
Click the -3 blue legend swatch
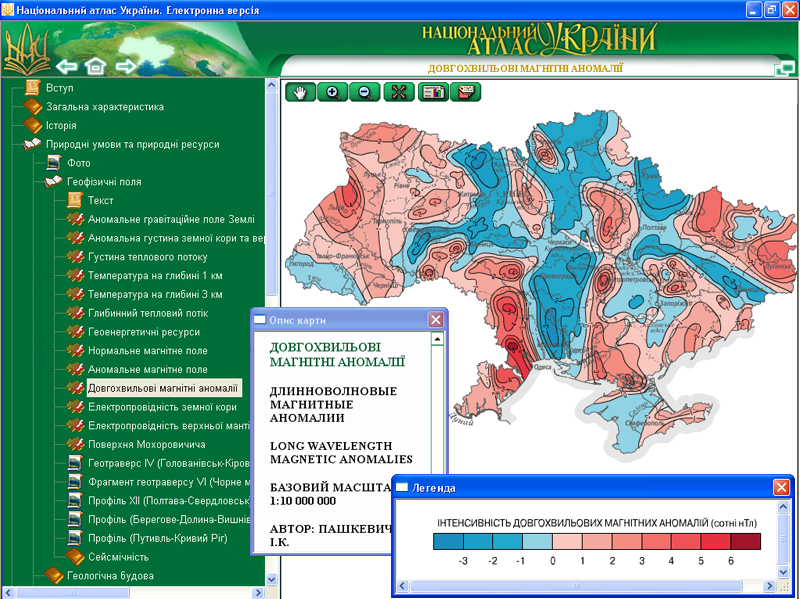point(448,541)
